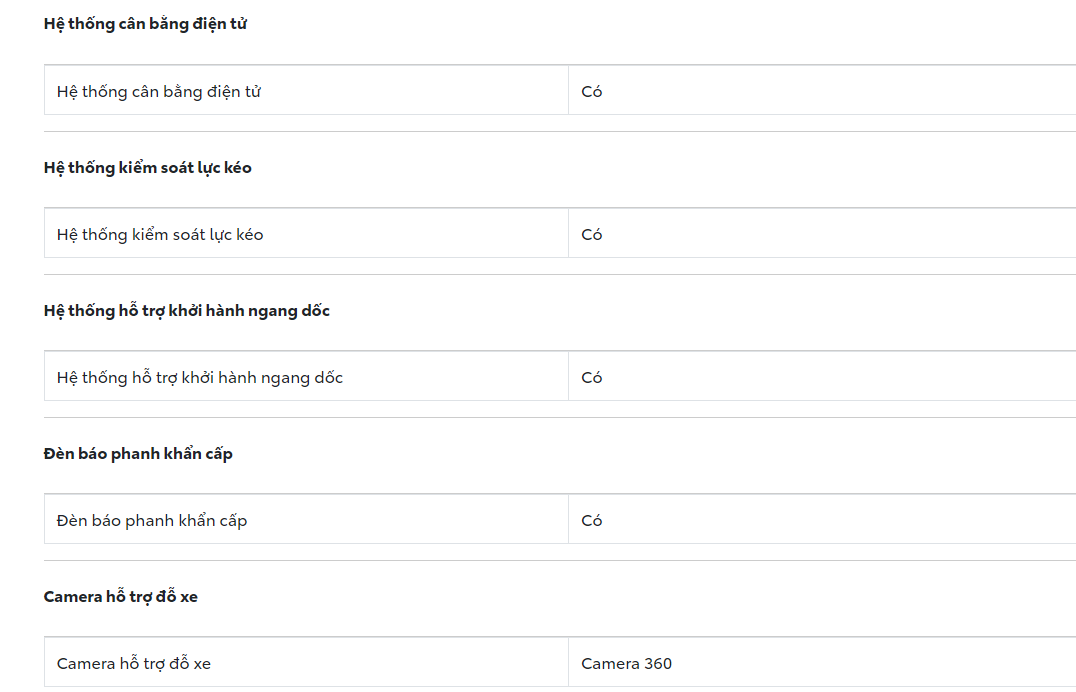The height and width of the screenshot is (692, 1076).
Task: Click the Có value for hỗ trợ khởi hành ngang dốc
Action: [x=592, y=378]
